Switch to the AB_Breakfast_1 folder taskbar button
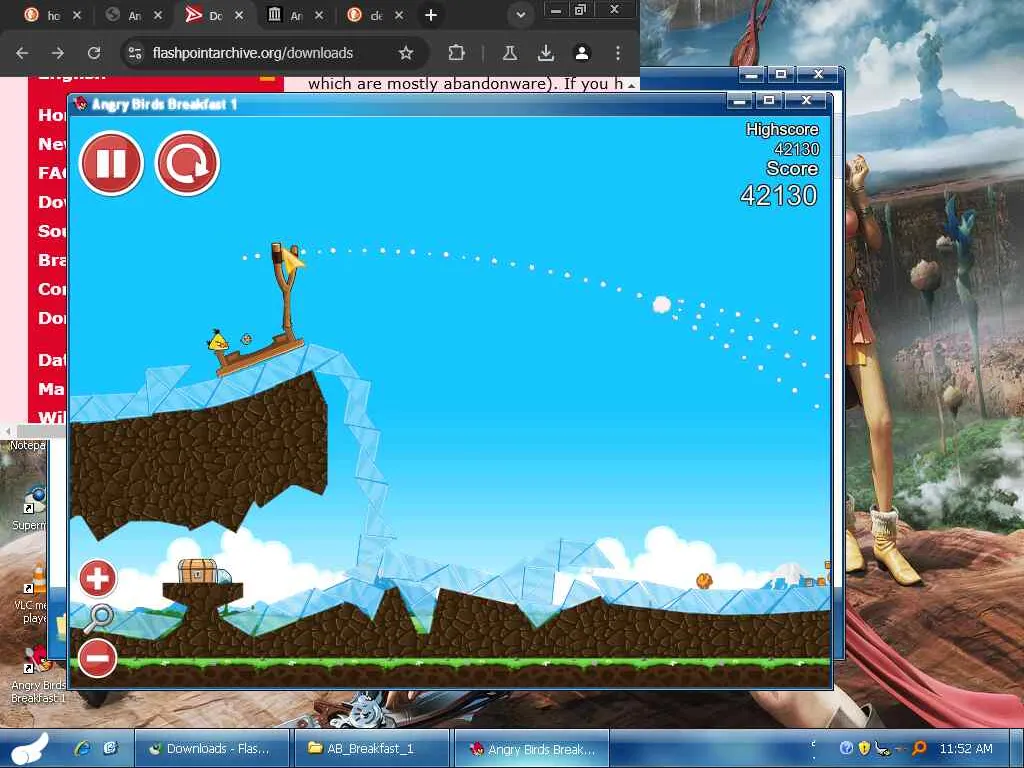Screen dimensions: 1024x768 (371, 748)
